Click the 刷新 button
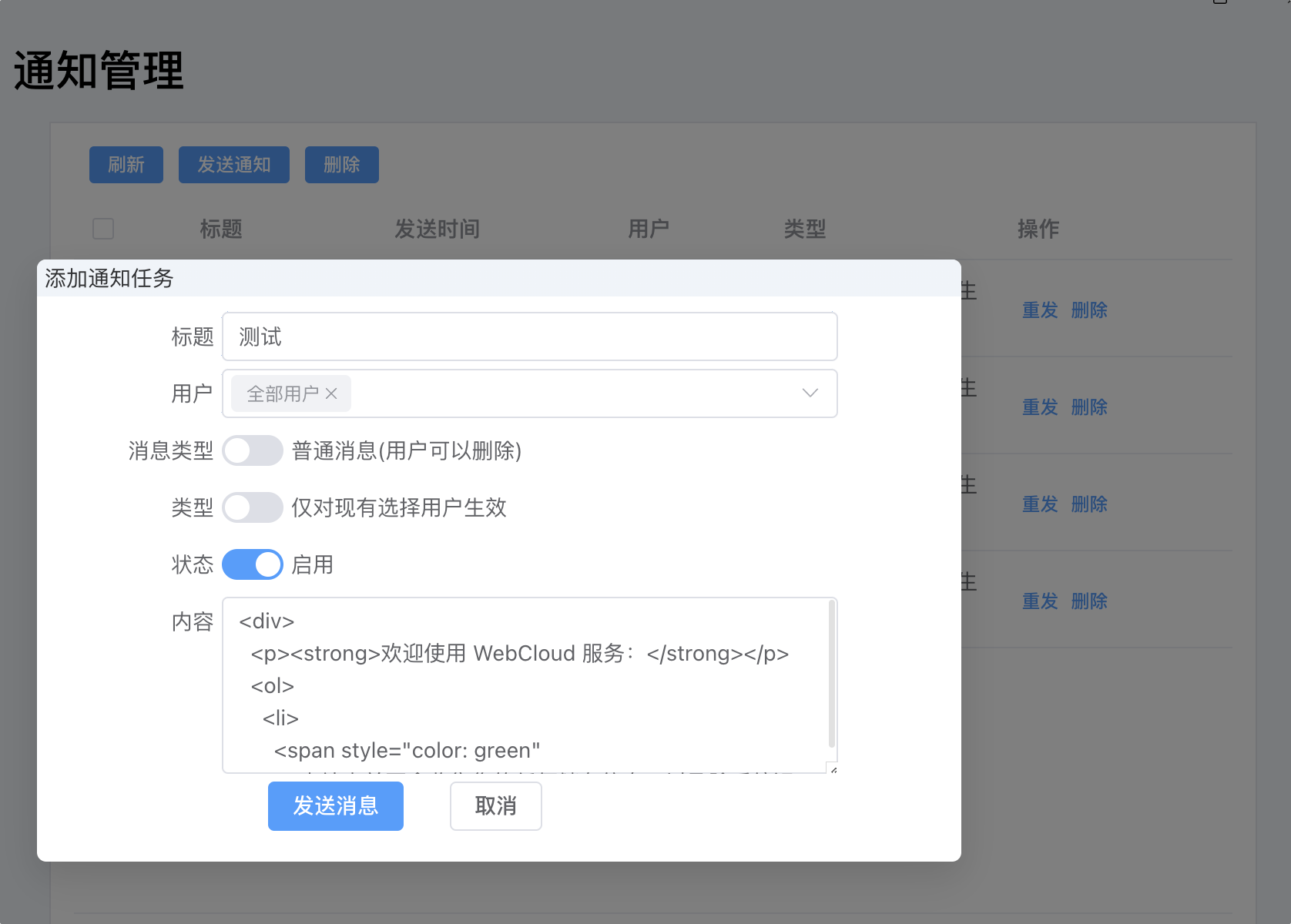Screen dimensions: 1291x924 (126, 165)
